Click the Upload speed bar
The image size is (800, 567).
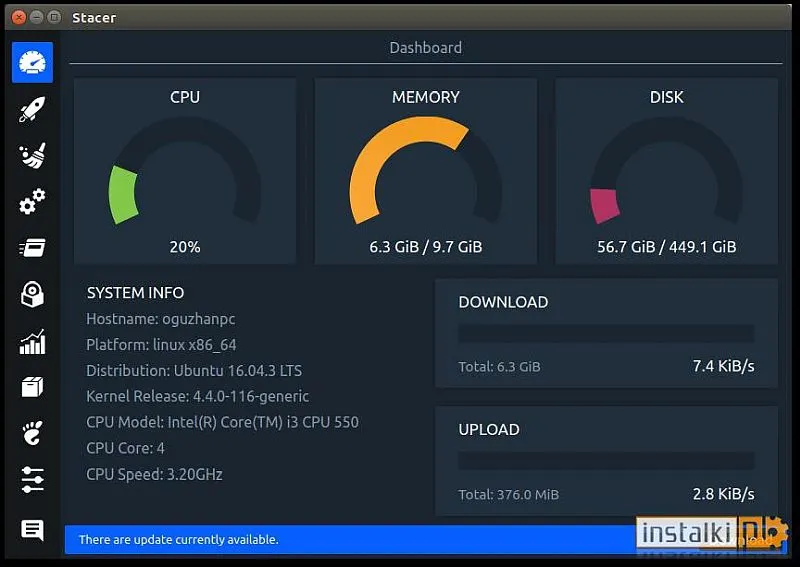[606, 461]
